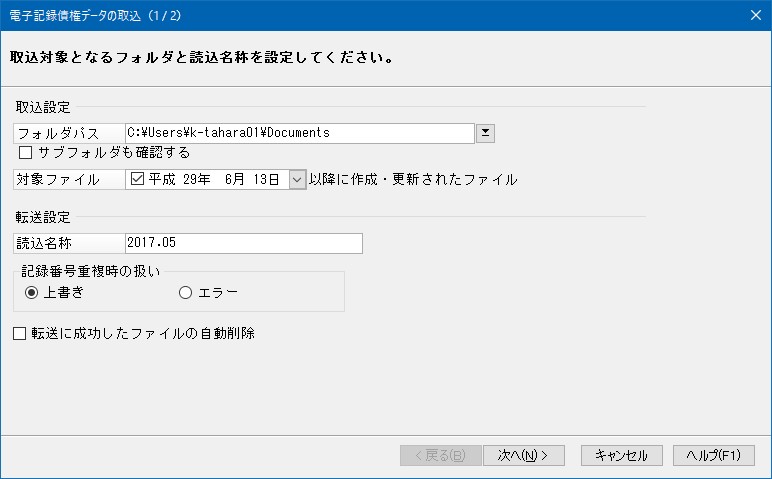Choose the エラー radio option
772x479 pixels.
point(184,293)
